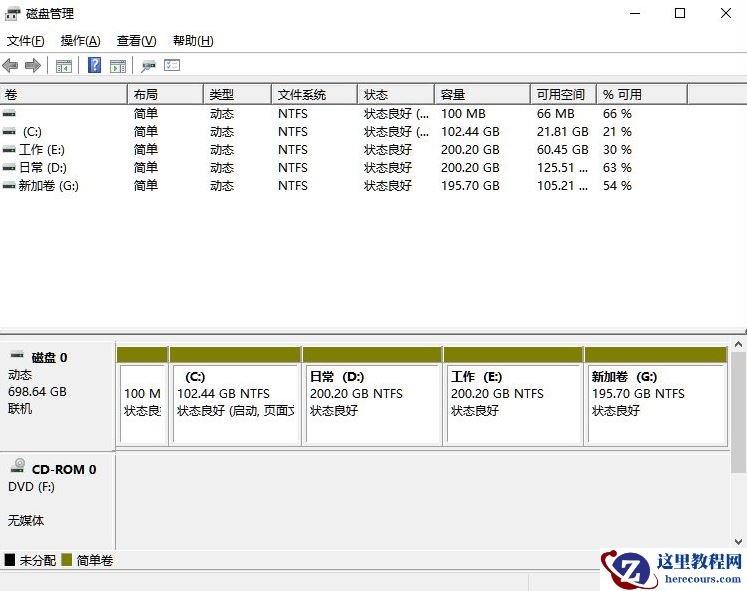Click the CD-ROM 0 drive icon

coord(18,466)
